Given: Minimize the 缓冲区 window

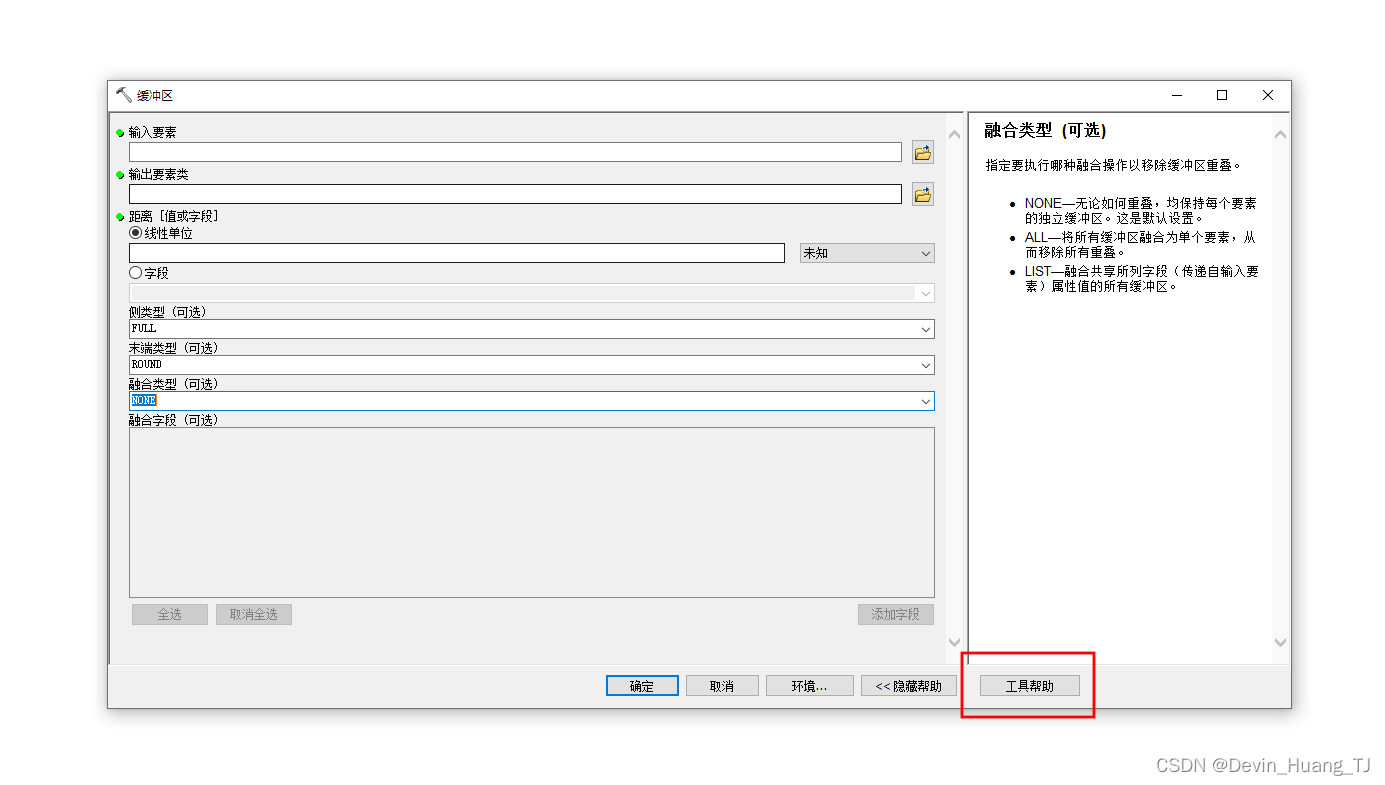Looking at the screenshot, I should pyautogui.click(x=1176, y=95).
